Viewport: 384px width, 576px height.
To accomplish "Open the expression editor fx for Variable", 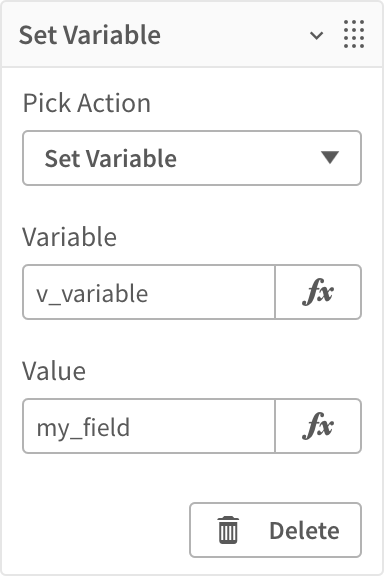I will click(318, 292).
